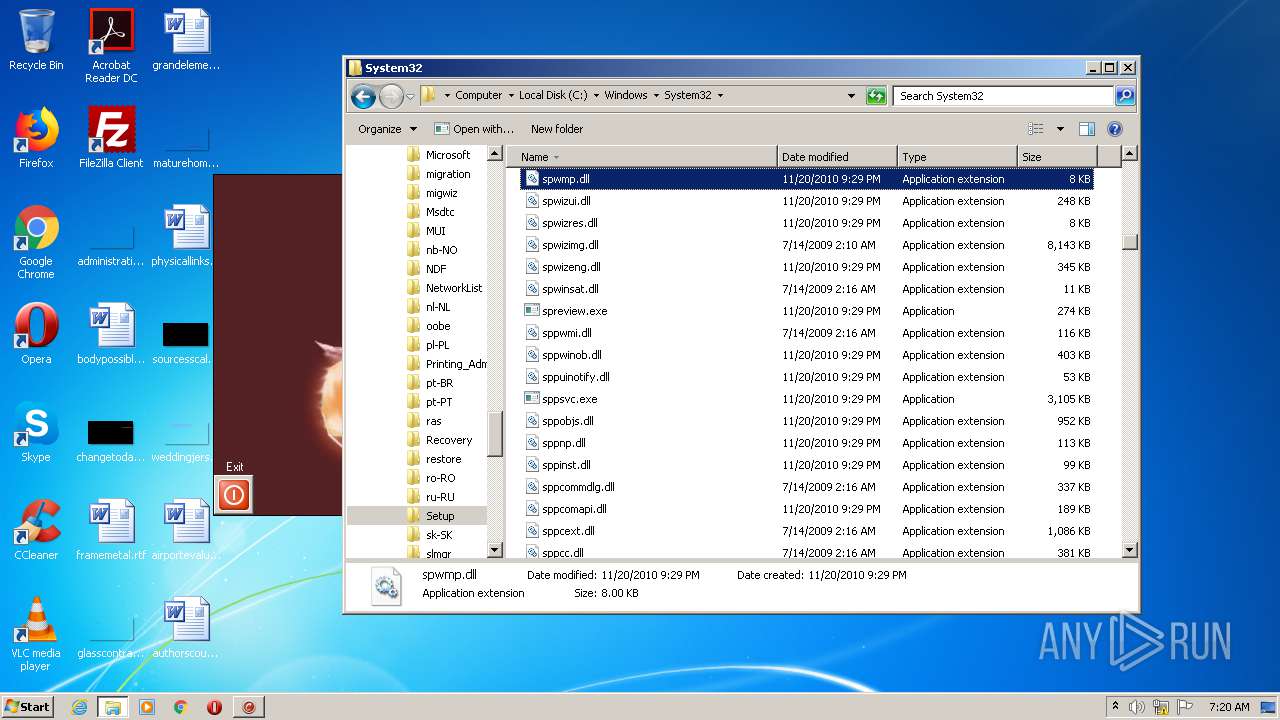Open Firefox desktop shortcut

pyautogui.click(x=36, y=138)
